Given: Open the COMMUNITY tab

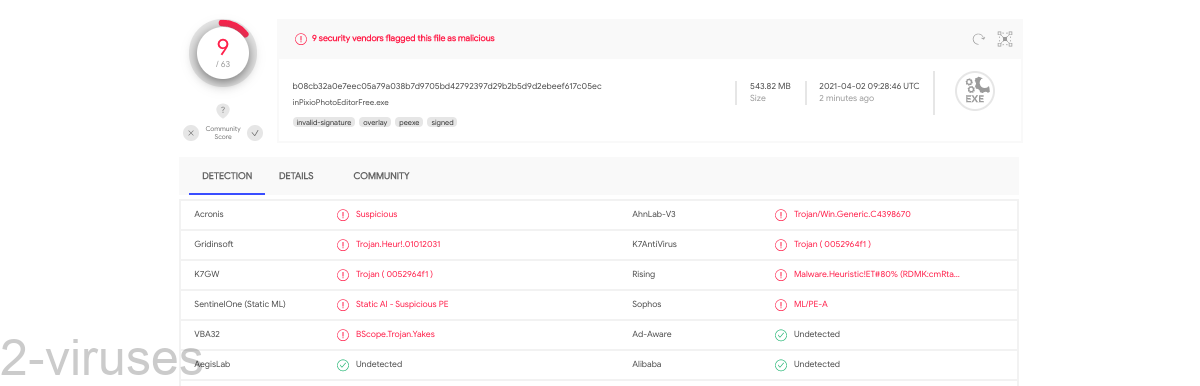Looking at the screenshot, I should point(381,176).
